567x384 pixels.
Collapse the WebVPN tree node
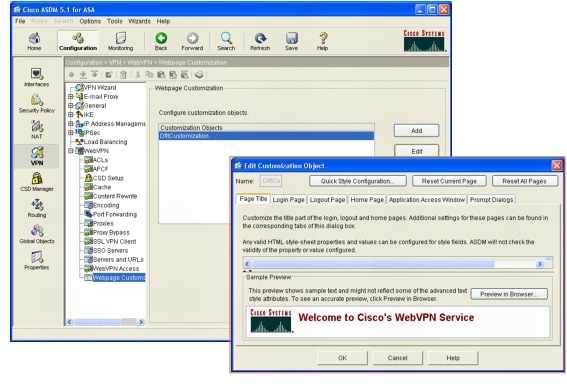(71, 151)
